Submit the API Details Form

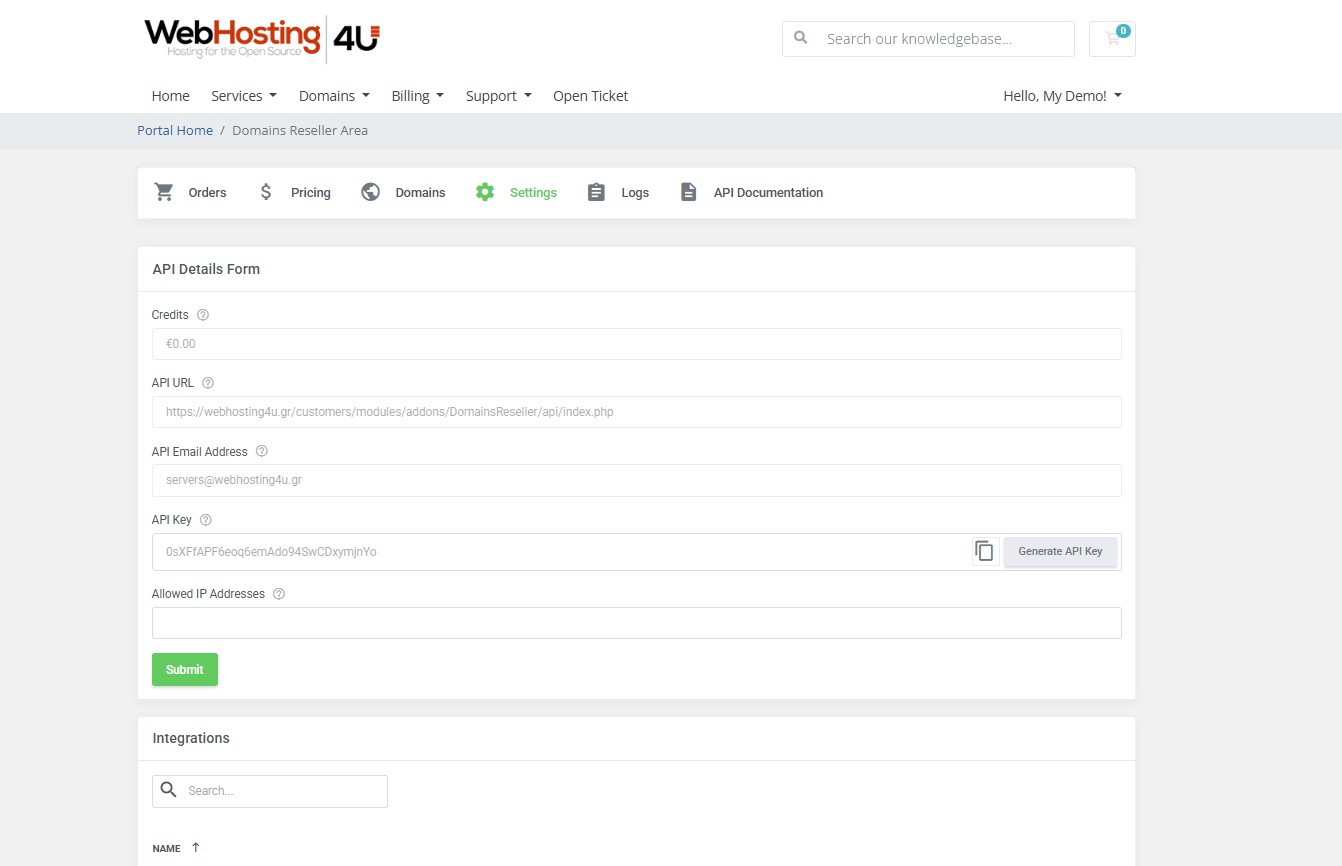click(x=184, y=669)
